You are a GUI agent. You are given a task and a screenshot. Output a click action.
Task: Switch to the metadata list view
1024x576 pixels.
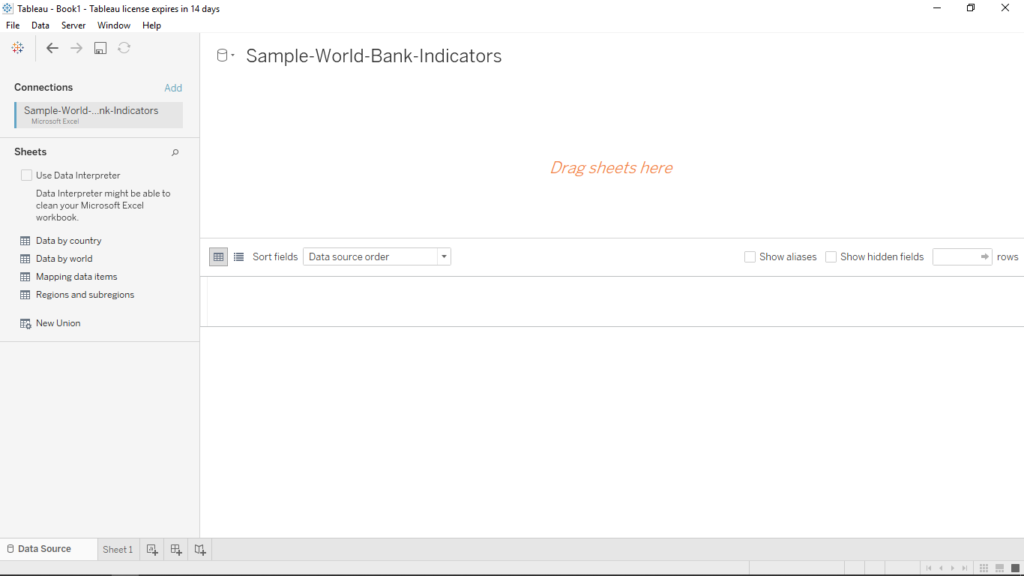pyautogui.click(x=239, y=257)
